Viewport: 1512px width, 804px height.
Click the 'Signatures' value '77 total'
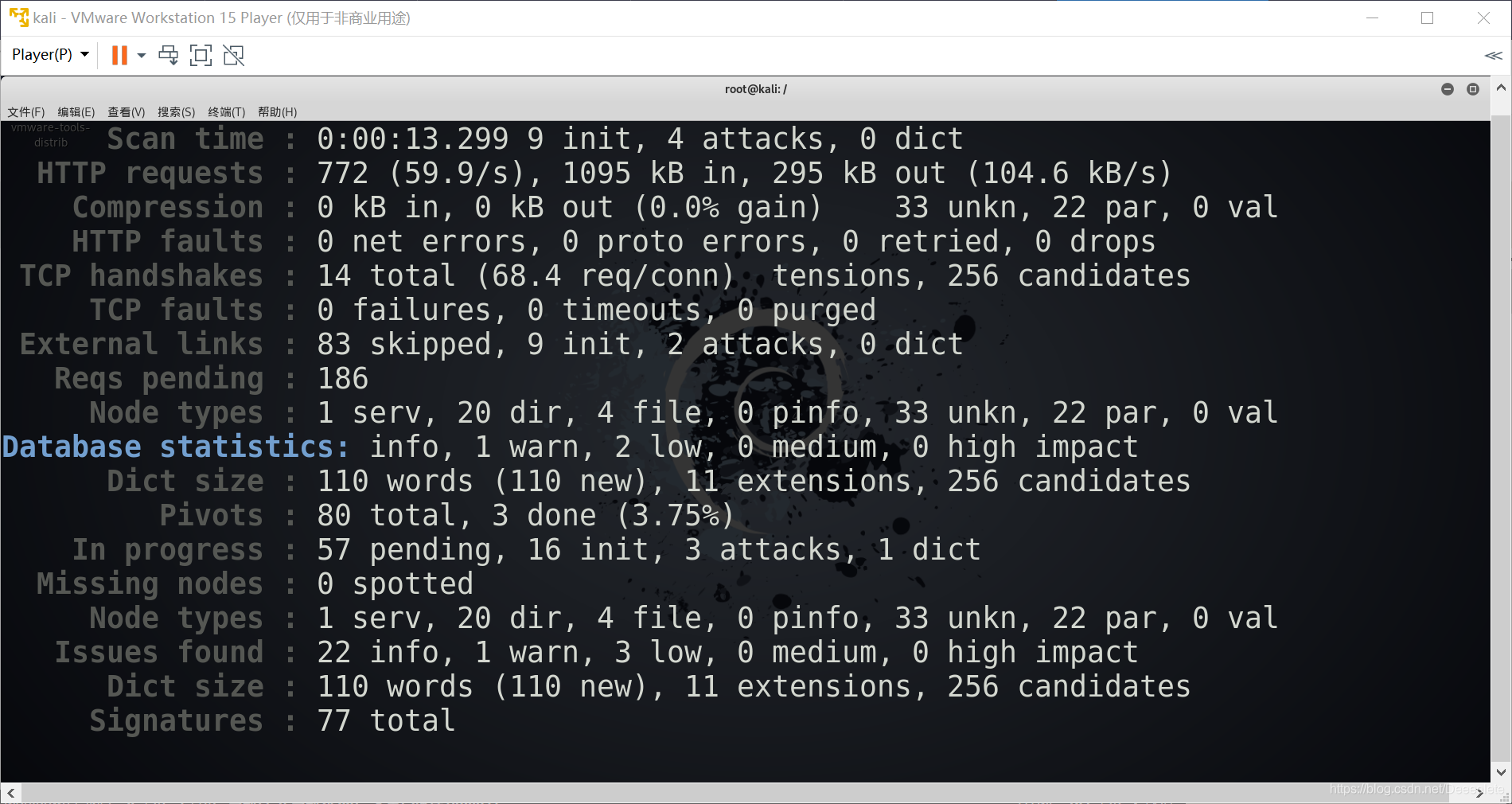[386, 720]
